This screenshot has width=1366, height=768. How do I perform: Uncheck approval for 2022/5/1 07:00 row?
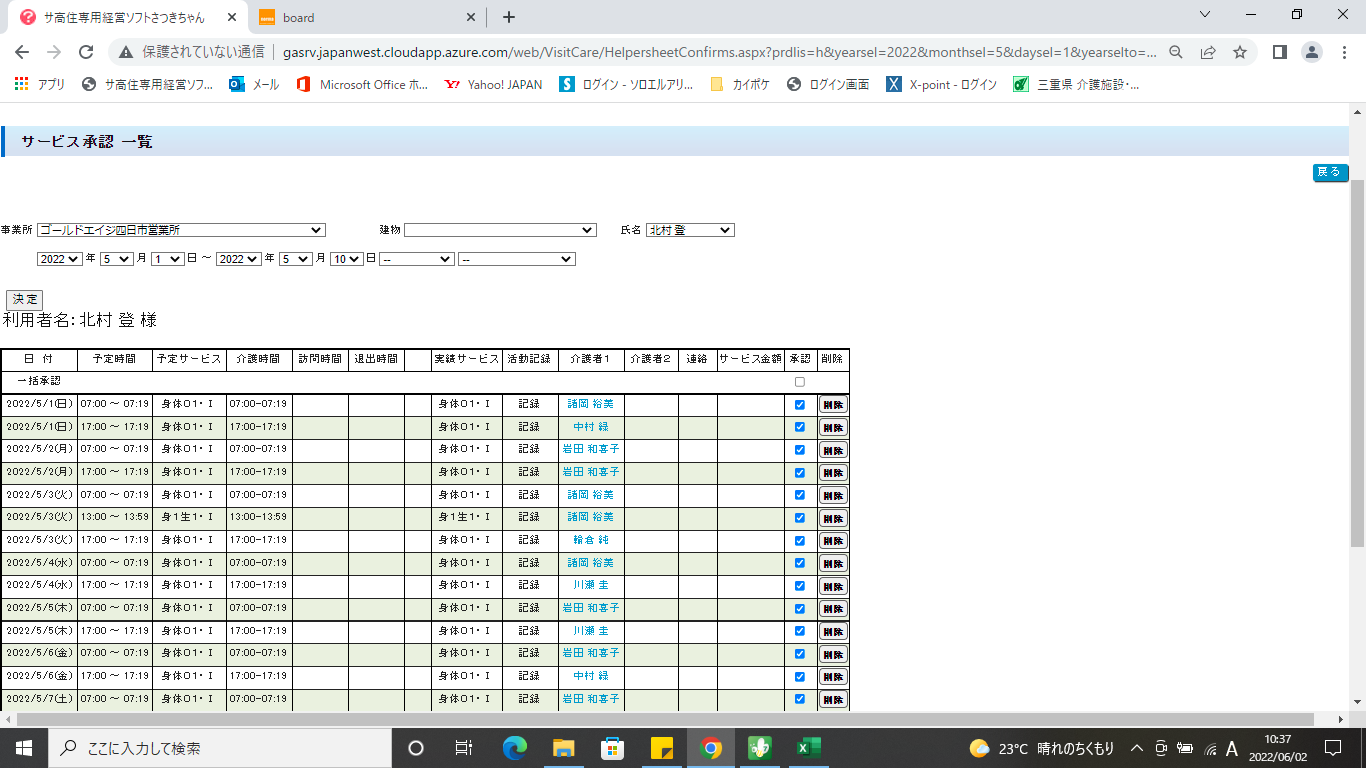pyautogui.click(x=799, y=405)
